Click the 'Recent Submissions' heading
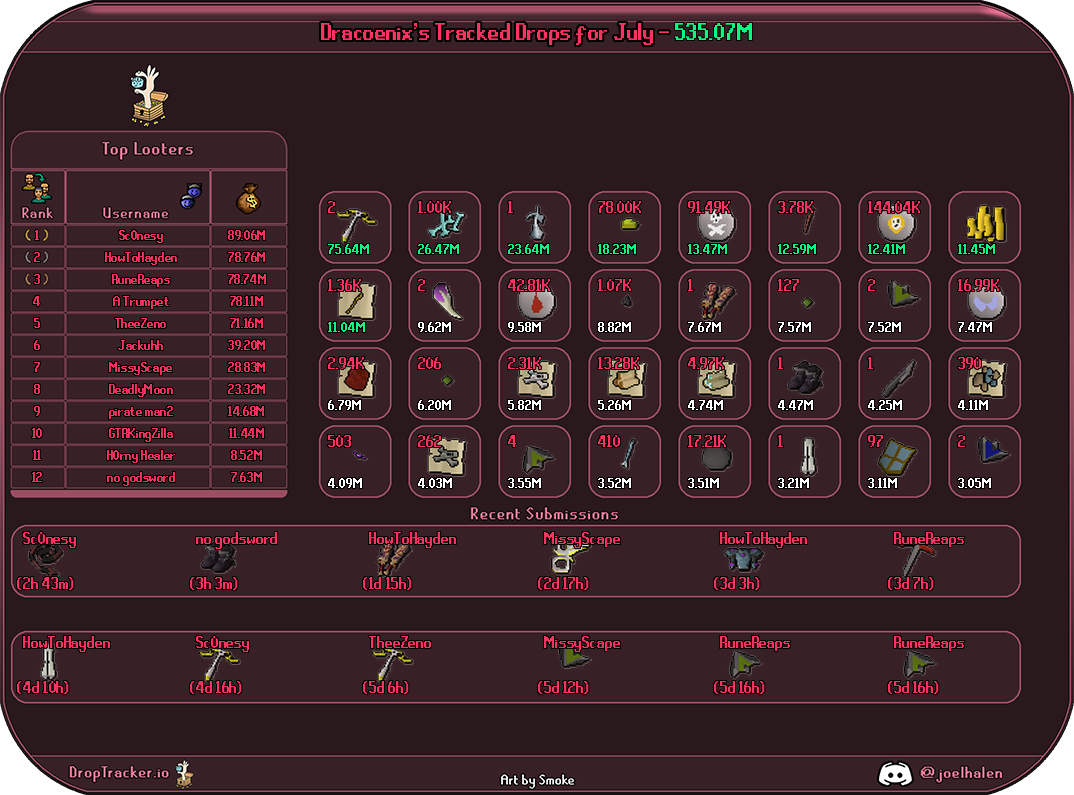The image size is (1074, 795). tap(544, 514)
